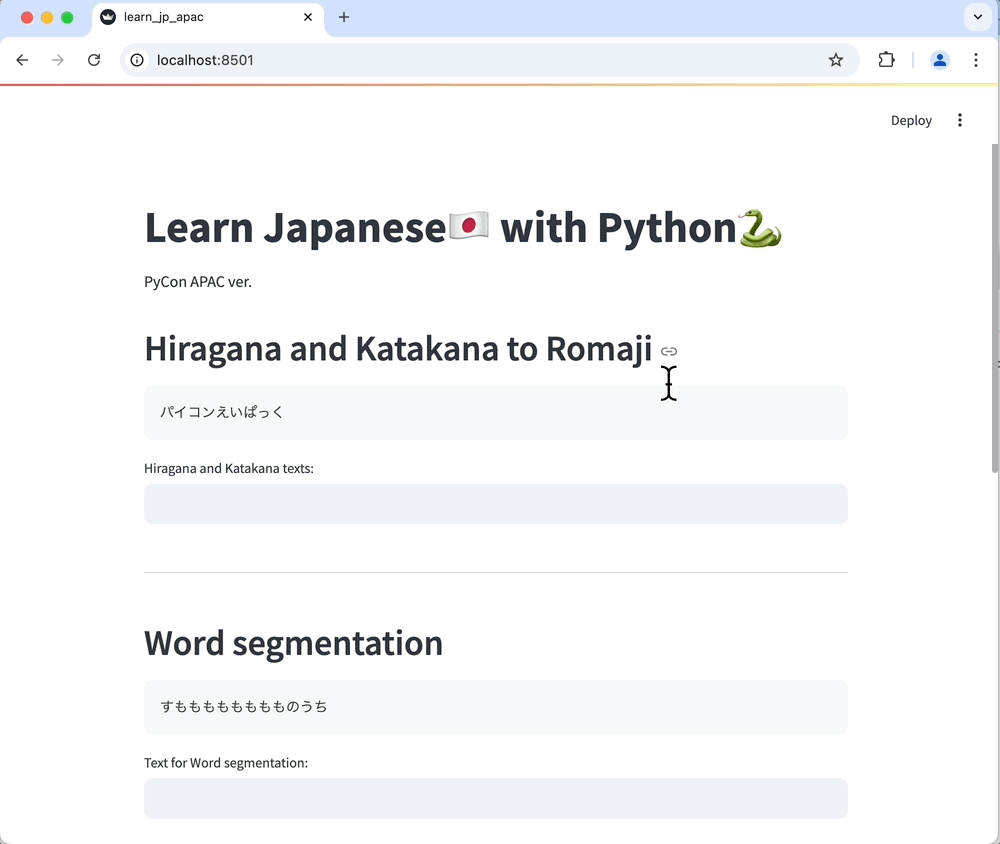
Task: Open the Streamlit app kebab menu
Action: 959,120
